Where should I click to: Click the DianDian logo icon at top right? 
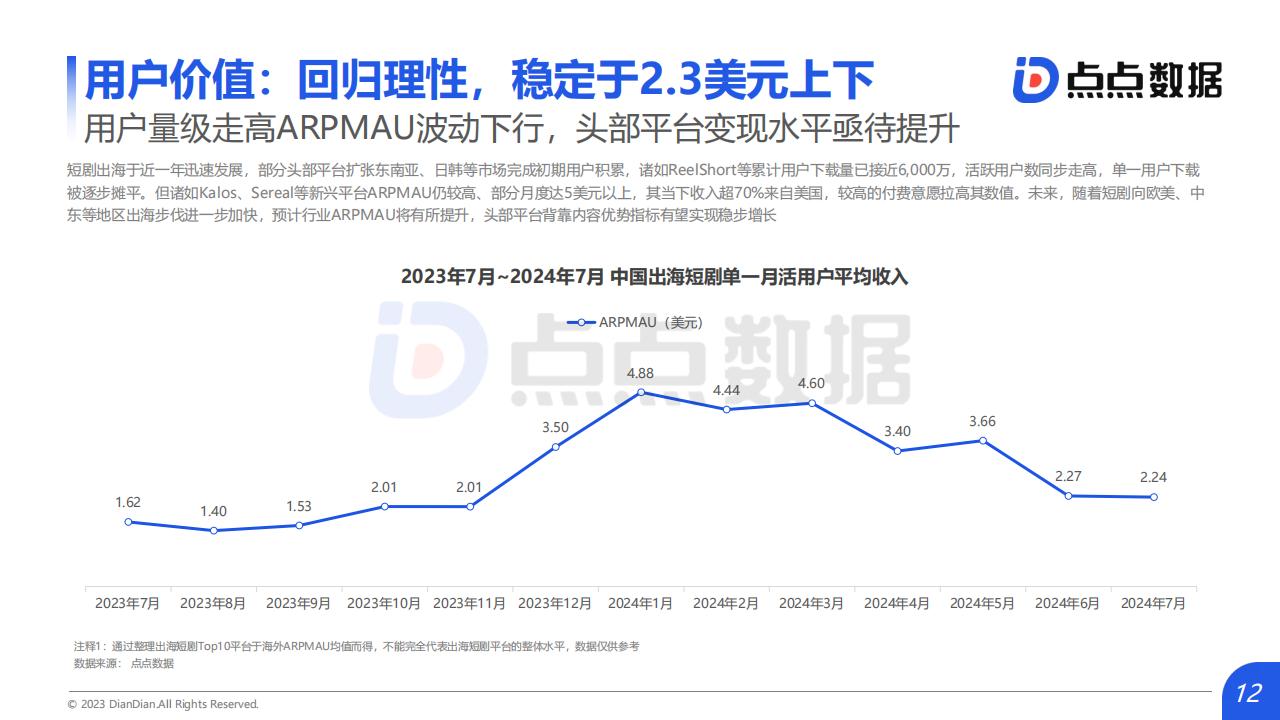[x=1035, y=80]
